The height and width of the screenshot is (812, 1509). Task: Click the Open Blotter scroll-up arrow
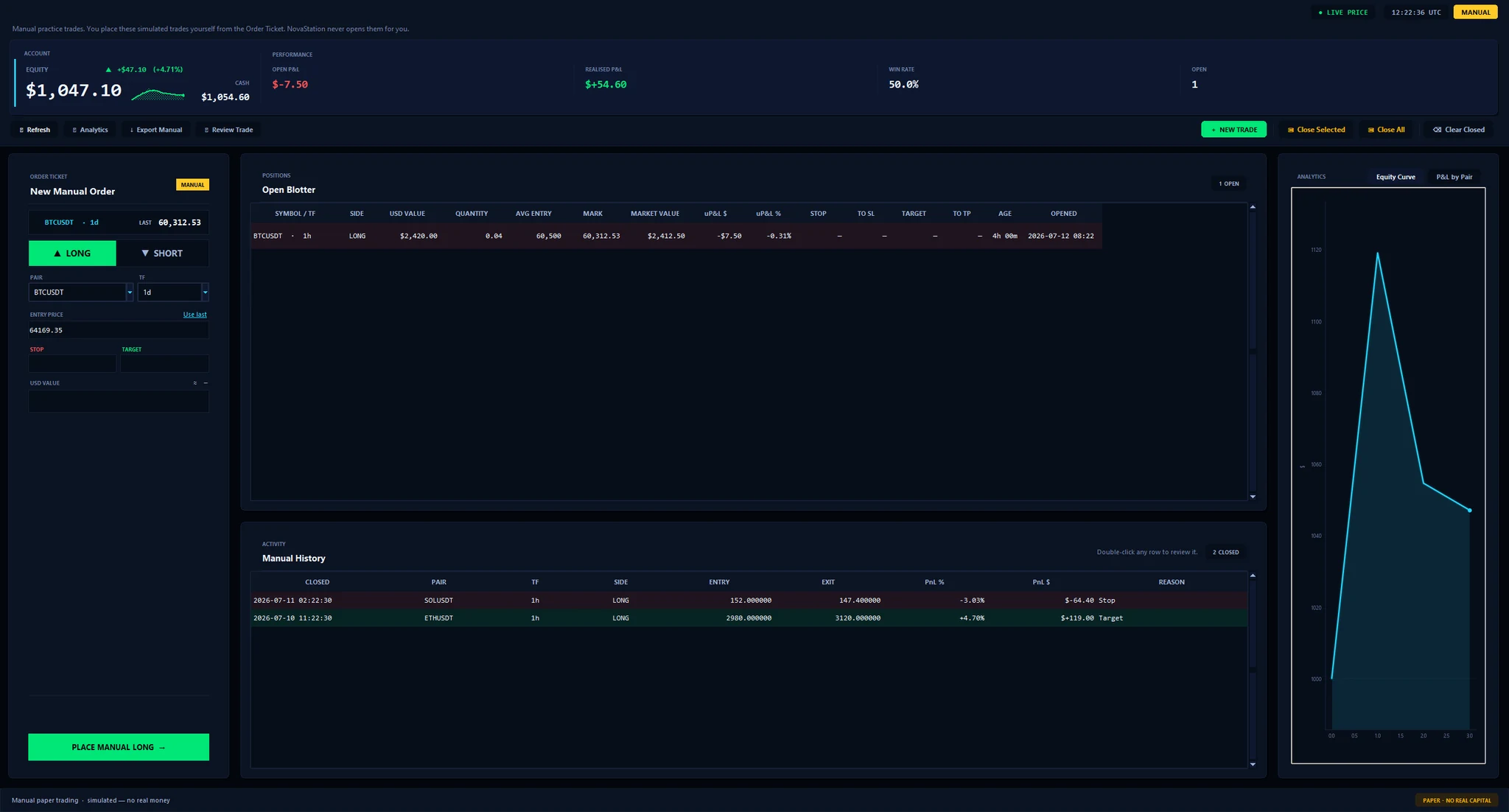[1253, 207]
